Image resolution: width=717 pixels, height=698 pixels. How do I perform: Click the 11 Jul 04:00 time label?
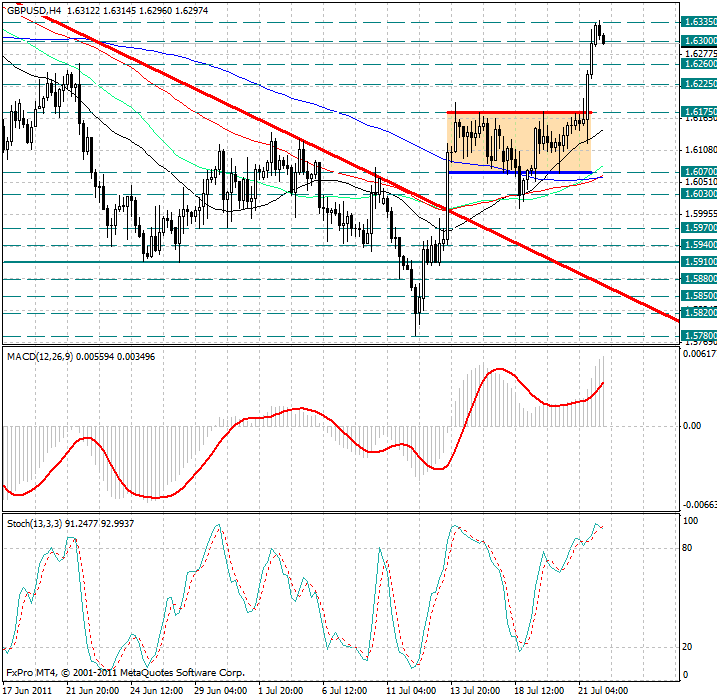[x=413, y=690]
